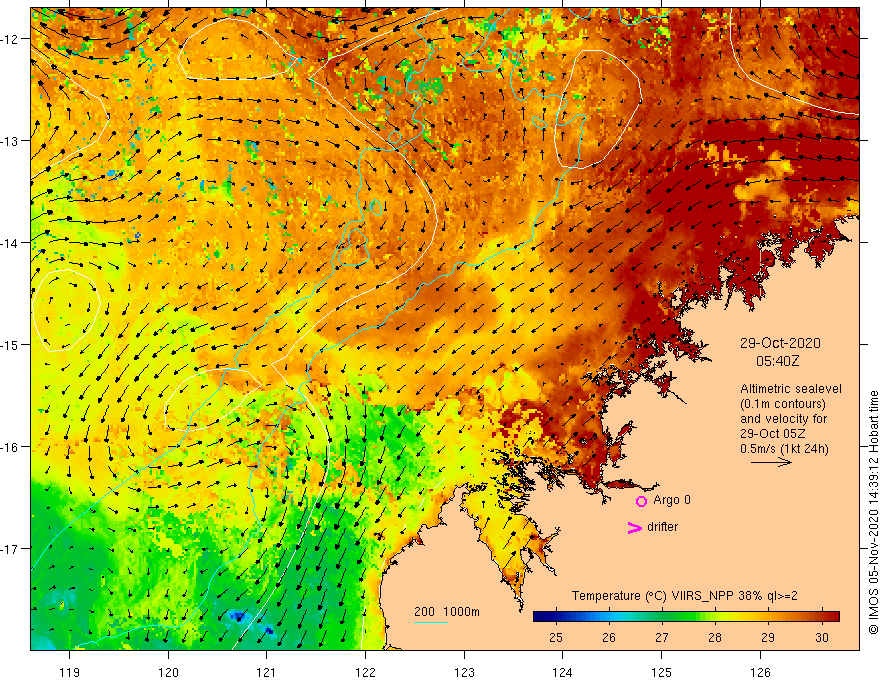Click latitude axis label -12
This screenshot has width=880, height=680.
[11, 39]
